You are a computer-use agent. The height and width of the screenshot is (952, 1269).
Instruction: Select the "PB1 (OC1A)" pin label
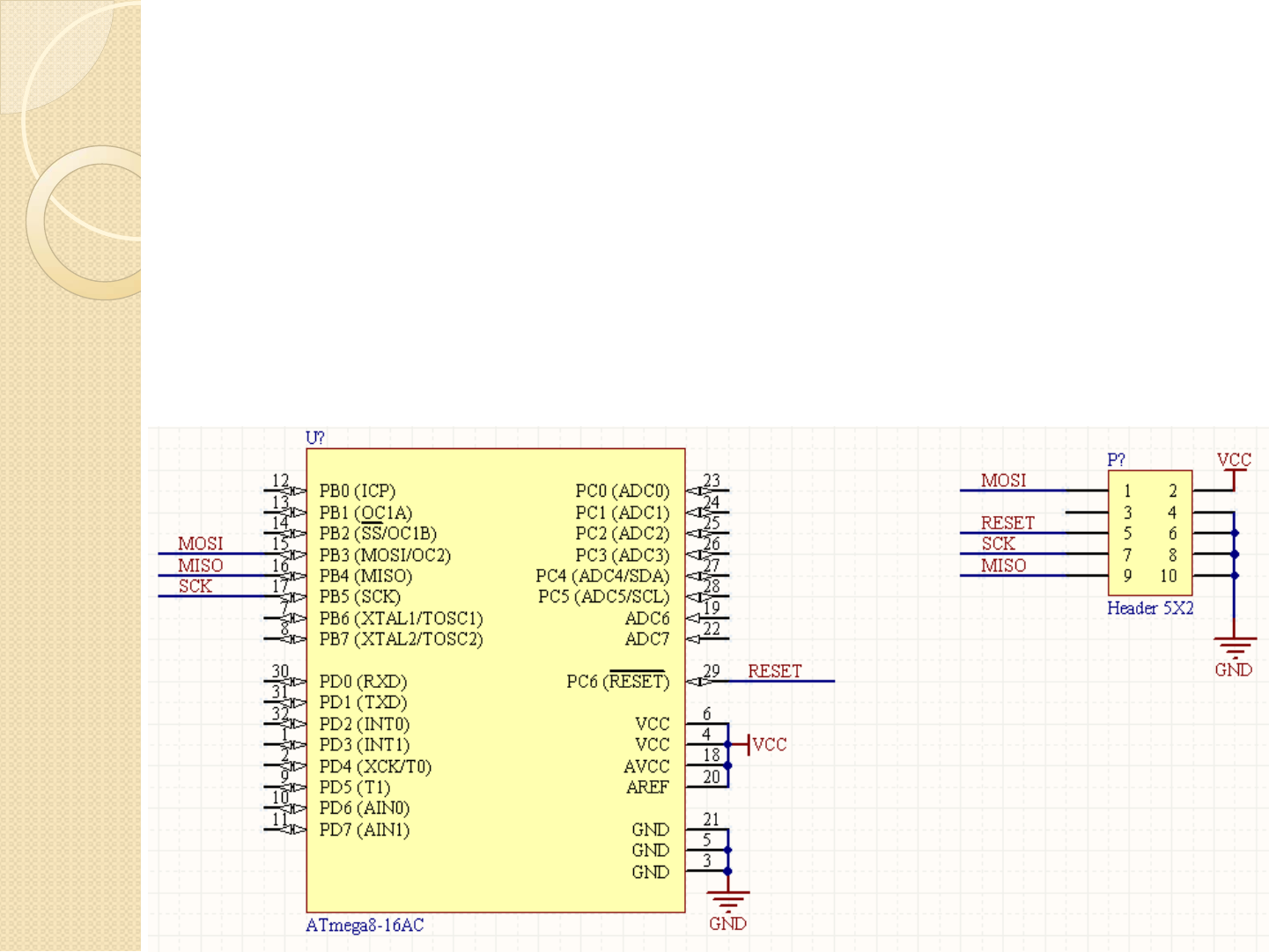click(365, 513)
